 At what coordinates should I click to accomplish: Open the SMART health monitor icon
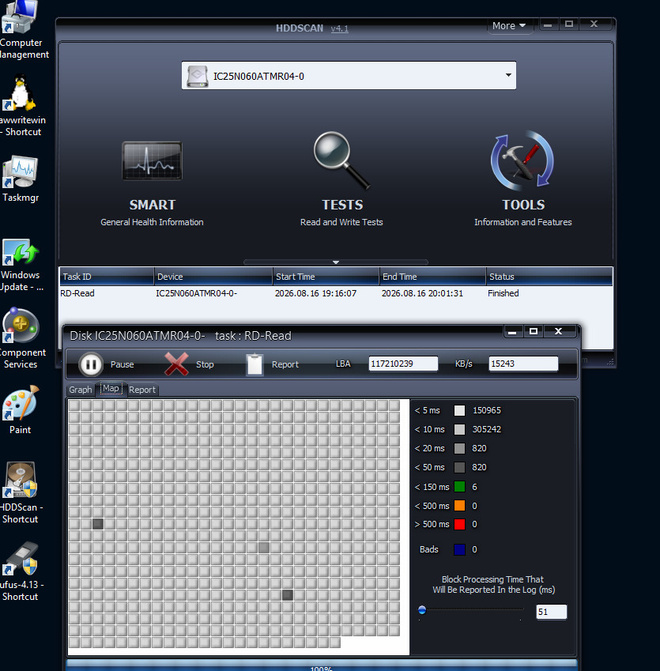tap(152, 161)
